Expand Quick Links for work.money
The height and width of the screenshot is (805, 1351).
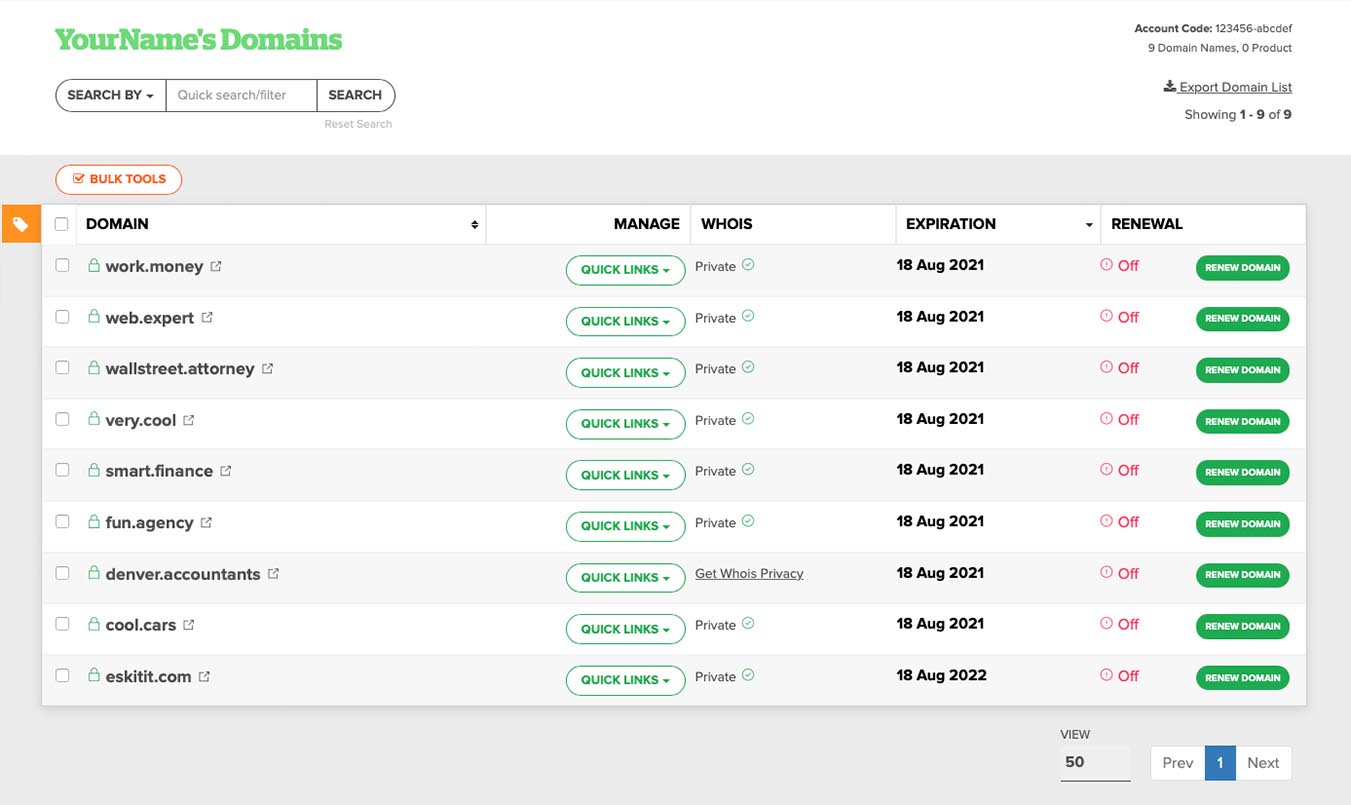pyautogui.click(x=625, y=270)
